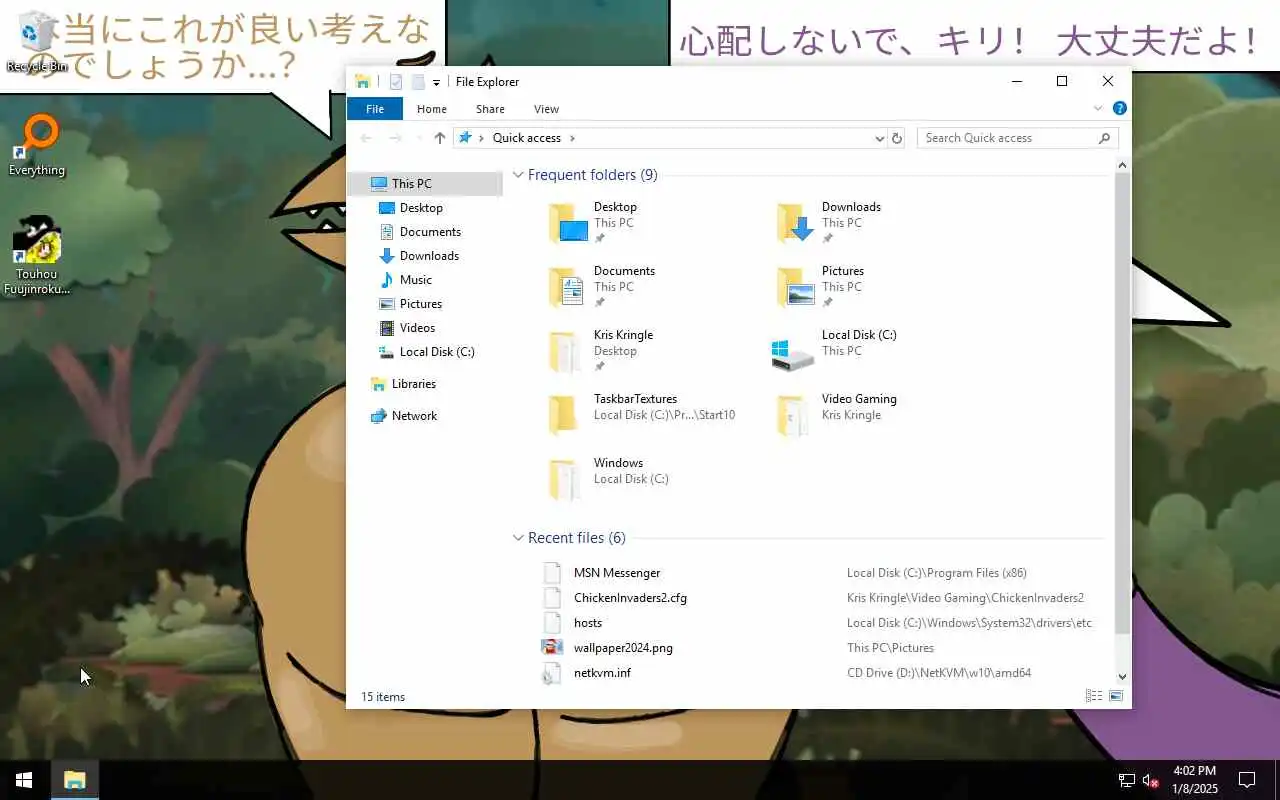Minimize the File Explorer window
This screenshot has width=1280, height=800.
[1017, 82]
